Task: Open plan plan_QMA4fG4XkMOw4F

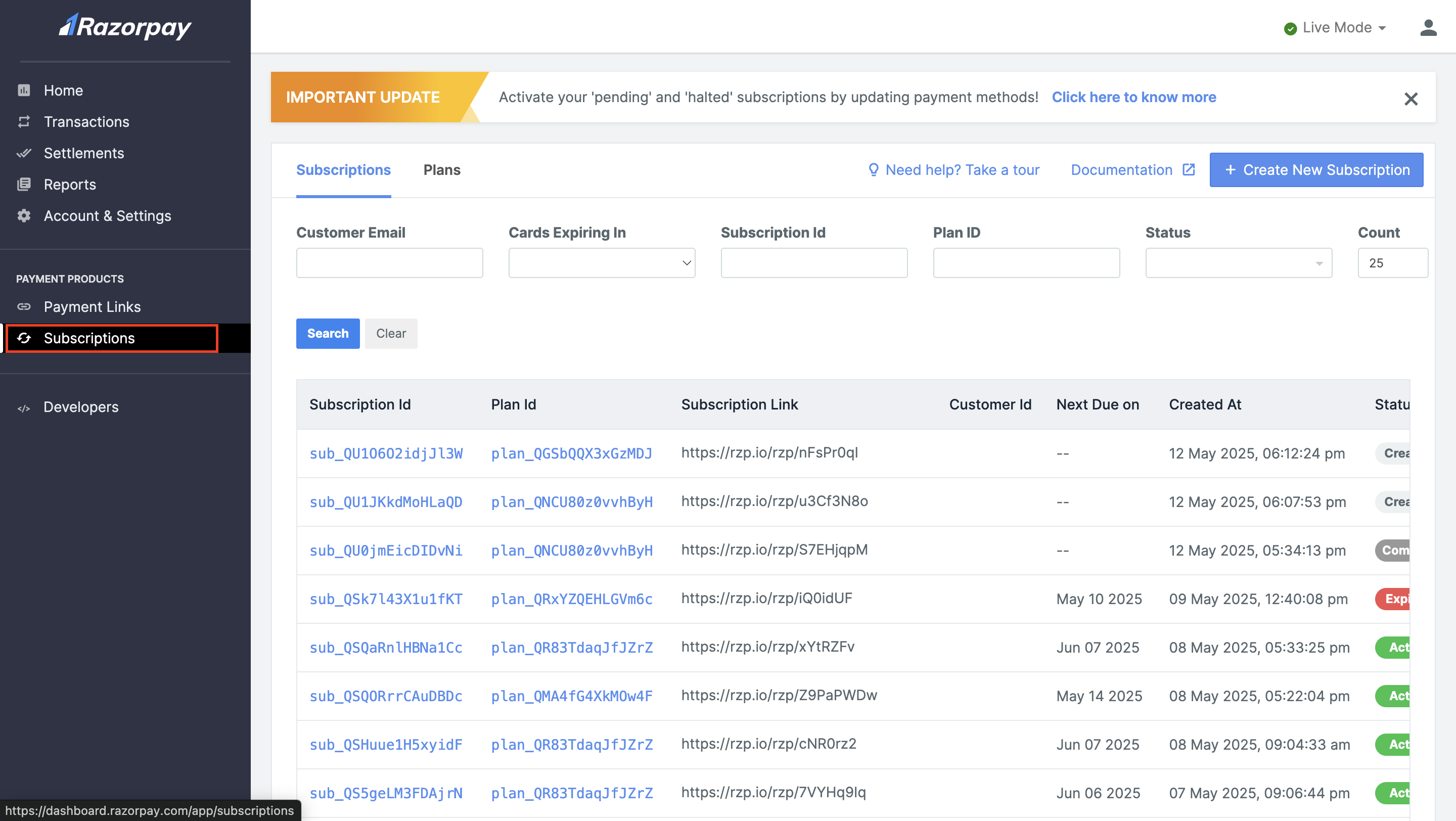Action: [x=571, y=696]
